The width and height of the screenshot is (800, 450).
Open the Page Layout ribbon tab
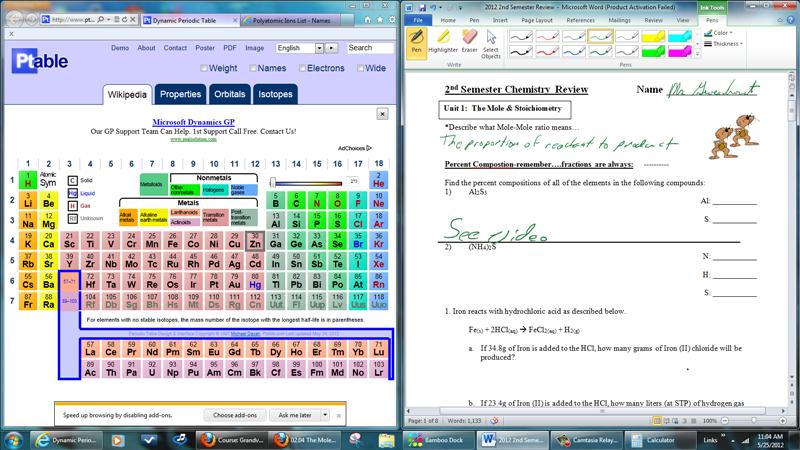click(x=537, y=20)
